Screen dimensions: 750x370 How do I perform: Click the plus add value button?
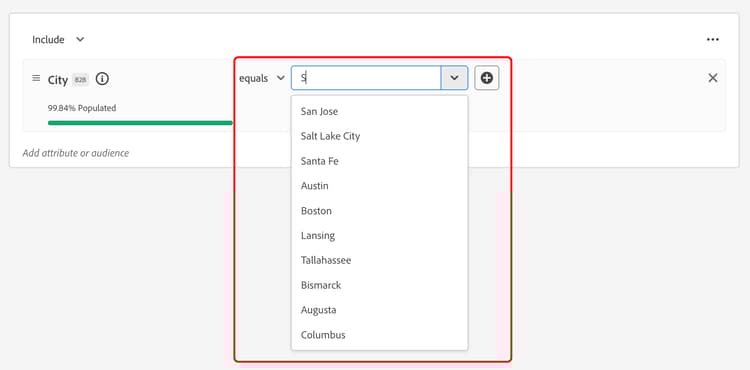pos(486,78)
